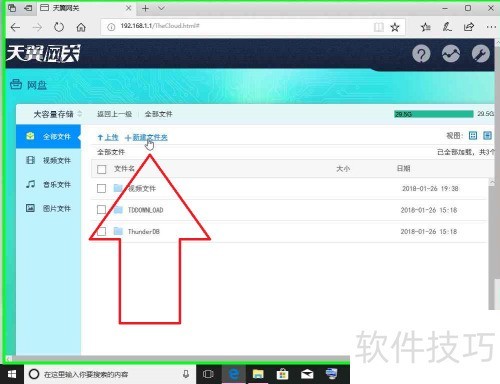Toggle reading view book icon
Image resolution: width=500 pixels, height=384 pixels.
coord(379,27)
